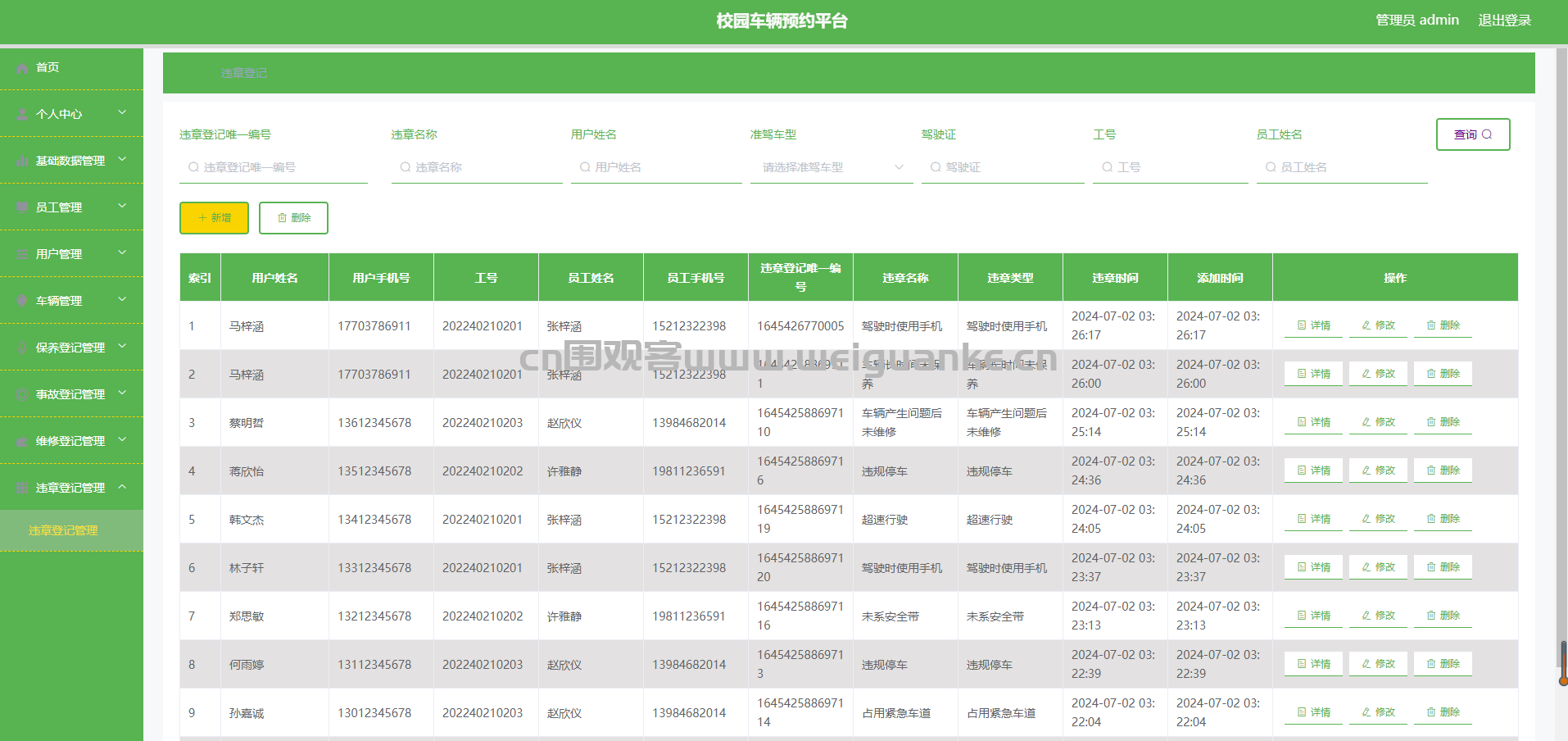Click the 查询 search button

(1473, 134)
